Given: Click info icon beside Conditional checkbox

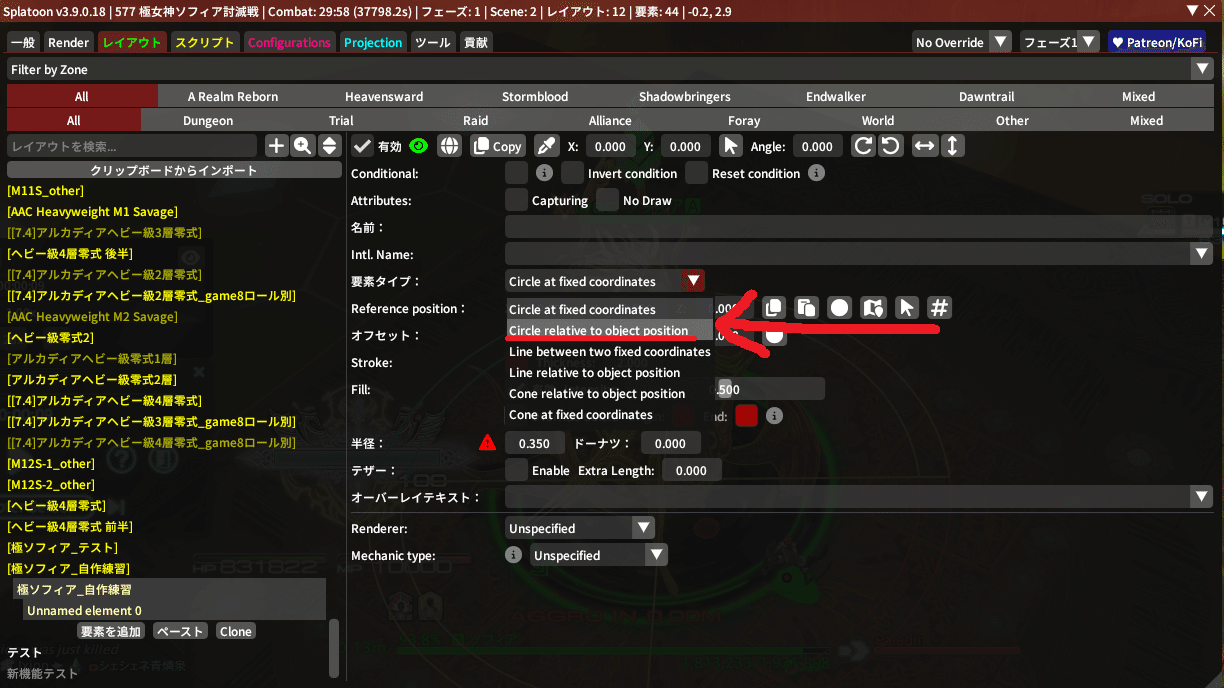Looking at the screenshot, I should tap(544, 173).
